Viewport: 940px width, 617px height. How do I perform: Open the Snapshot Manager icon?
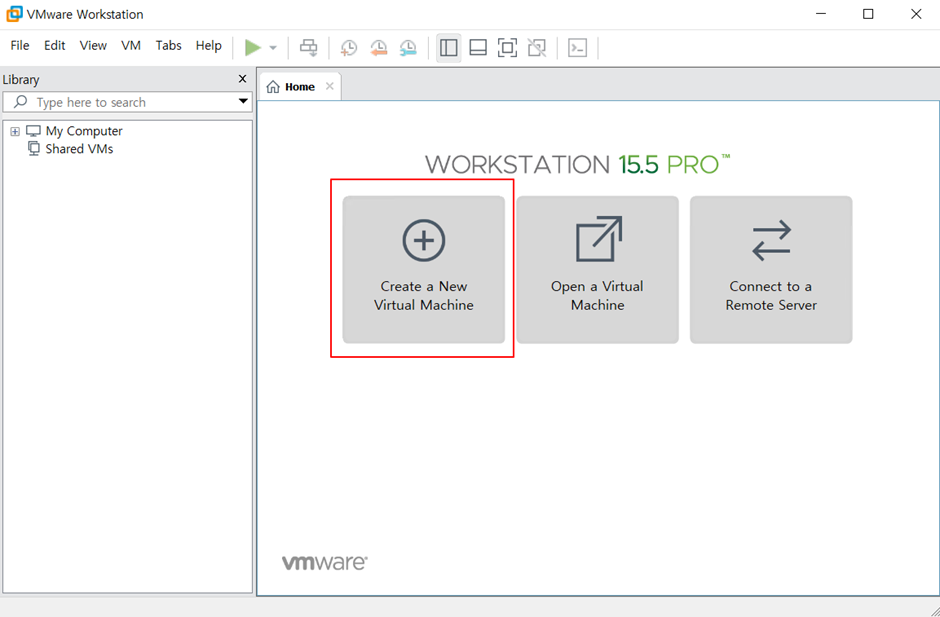[x=408, y=48]
